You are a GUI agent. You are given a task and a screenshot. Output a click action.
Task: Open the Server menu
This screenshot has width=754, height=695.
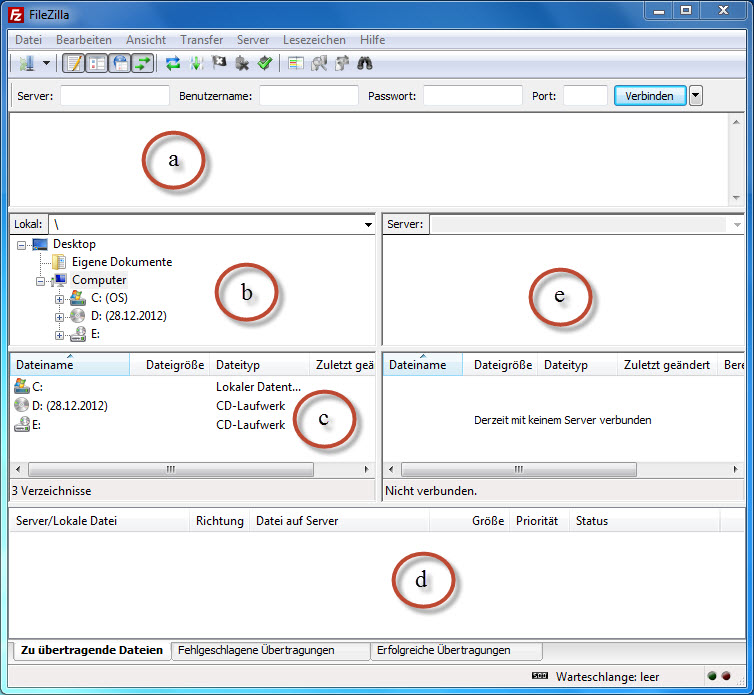[252, 40]
